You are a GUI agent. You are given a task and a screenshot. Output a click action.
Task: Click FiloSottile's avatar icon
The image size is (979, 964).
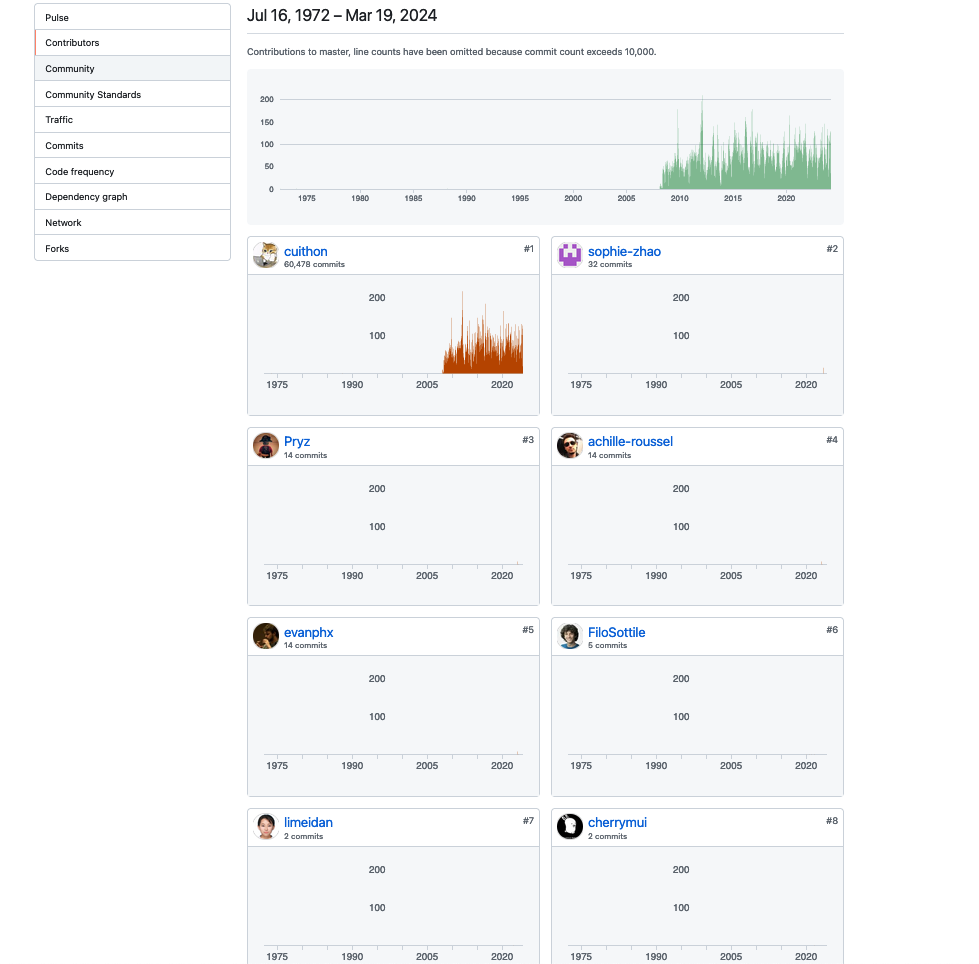click(570, 636)
